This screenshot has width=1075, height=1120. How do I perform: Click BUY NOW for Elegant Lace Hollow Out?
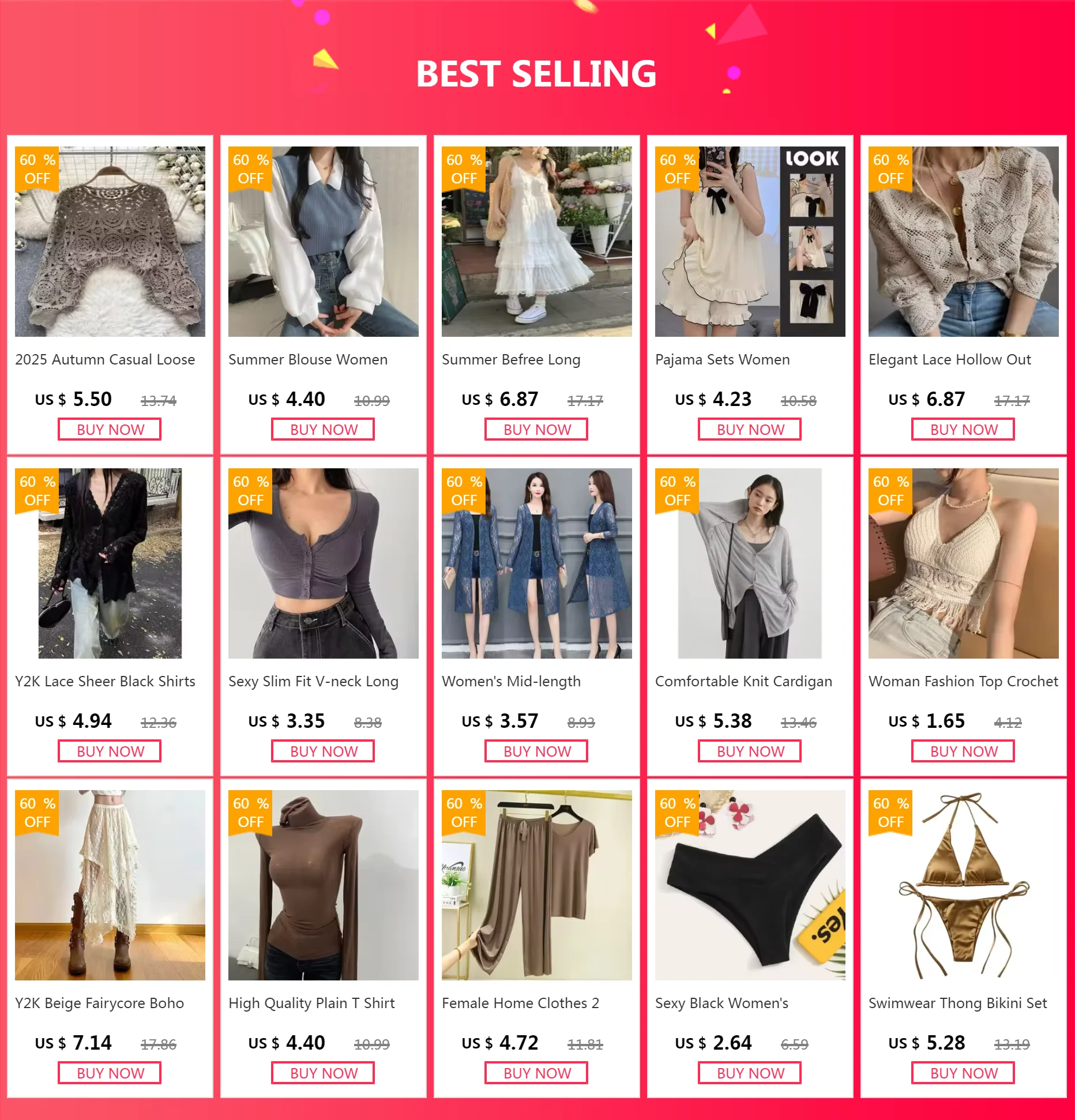click(x=963, y=430)
